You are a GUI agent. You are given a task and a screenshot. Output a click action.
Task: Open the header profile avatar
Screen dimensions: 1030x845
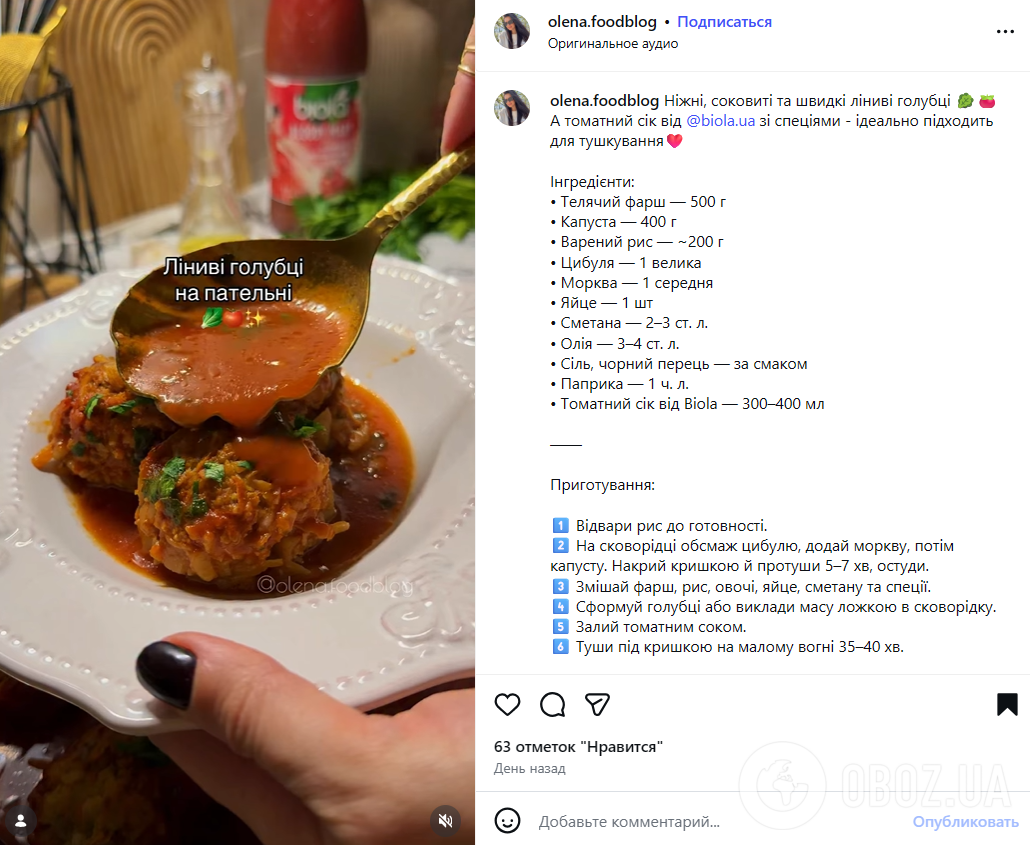[512, 31]
